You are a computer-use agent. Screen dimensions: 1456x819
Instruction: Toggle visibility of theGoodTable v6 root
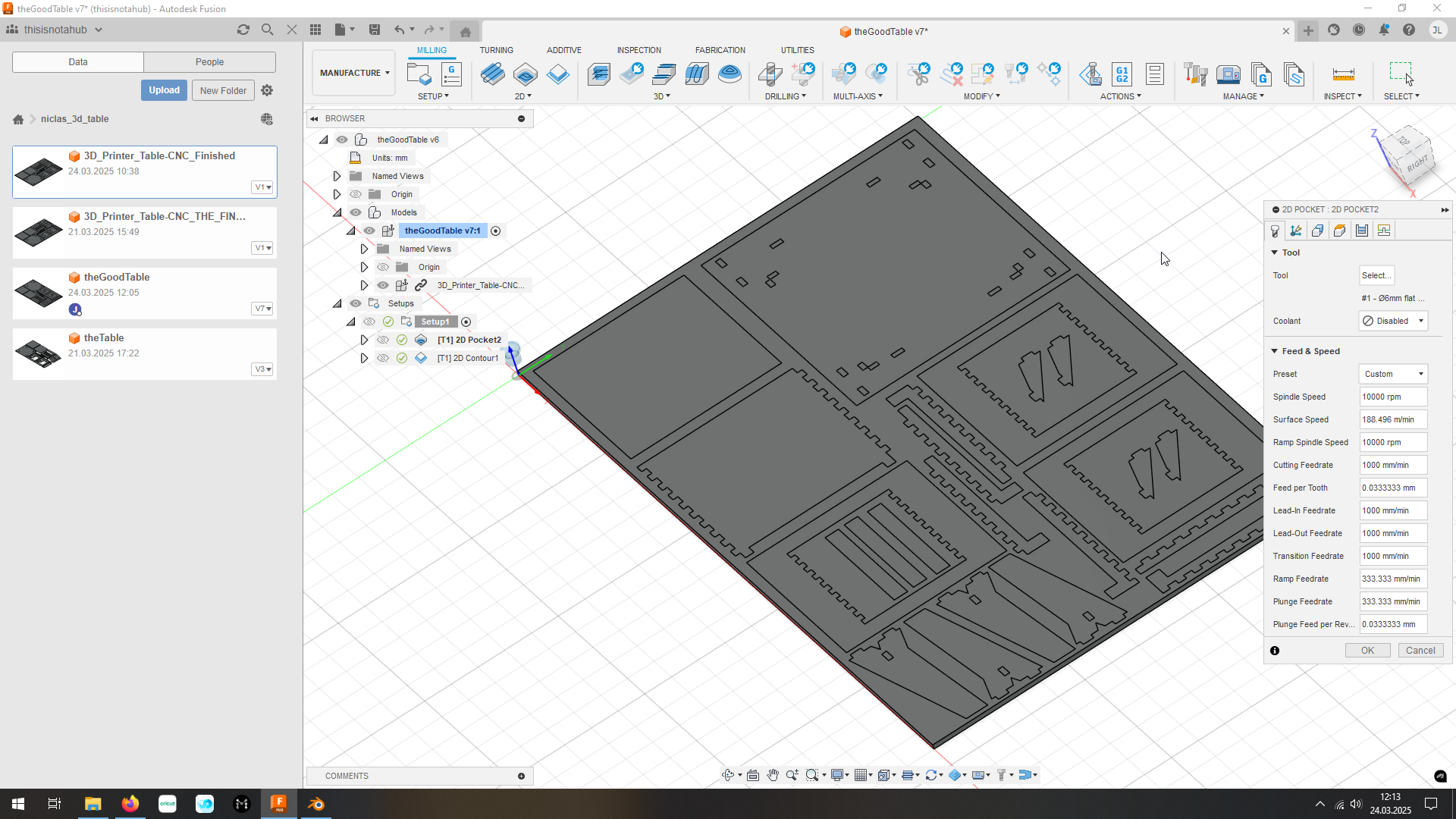coord(342,140)
